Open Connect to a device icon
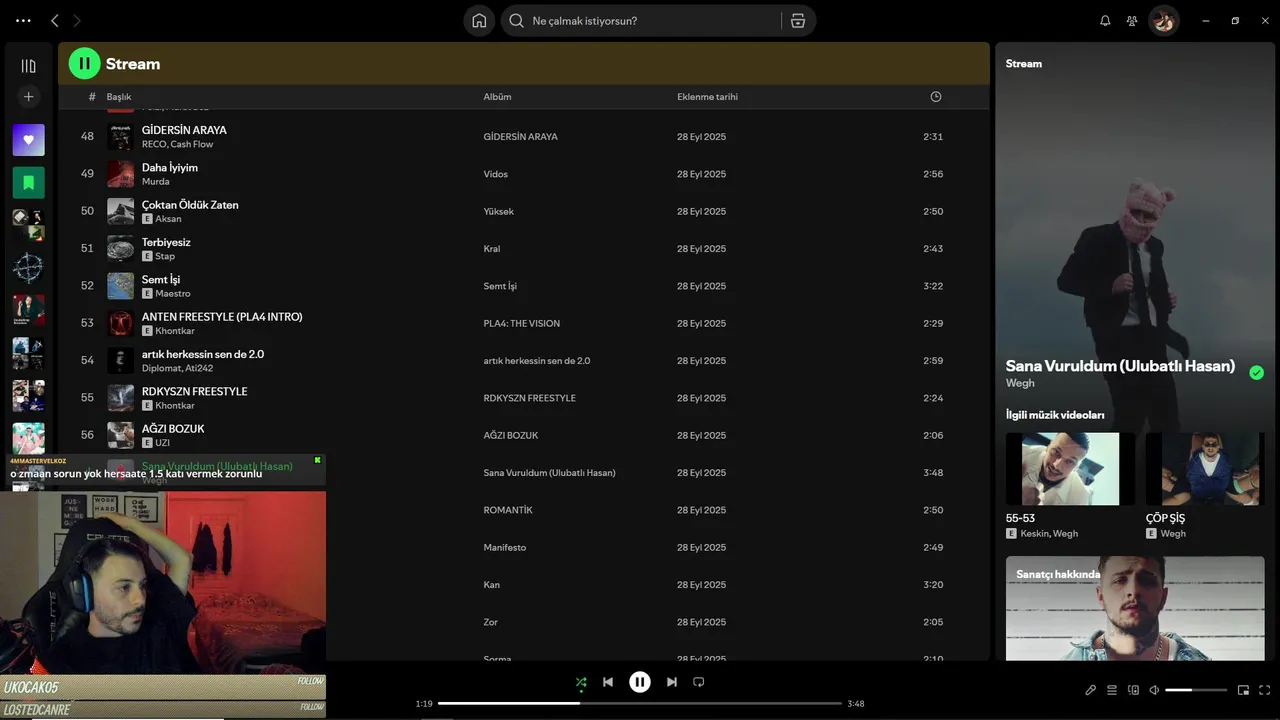 tap(1133, 690)
